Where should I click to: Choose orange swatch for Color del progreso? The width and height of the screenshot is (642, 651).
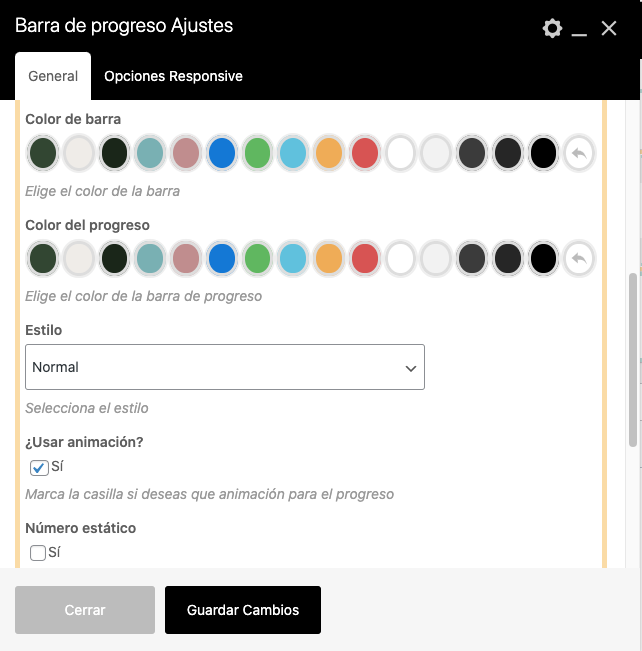click(329, 259)
